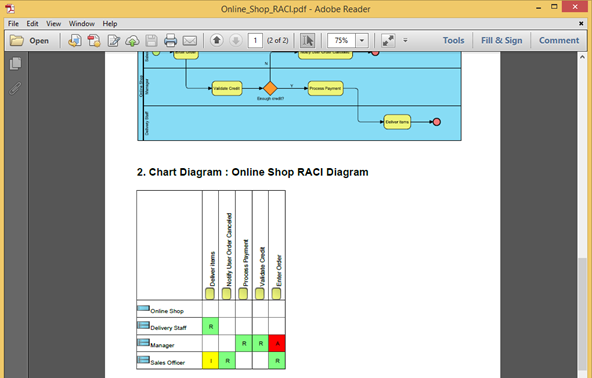This screenshot has width=592, height=378.
Task: Click the Create PDF icon
Action: click(x=94, y=40)
